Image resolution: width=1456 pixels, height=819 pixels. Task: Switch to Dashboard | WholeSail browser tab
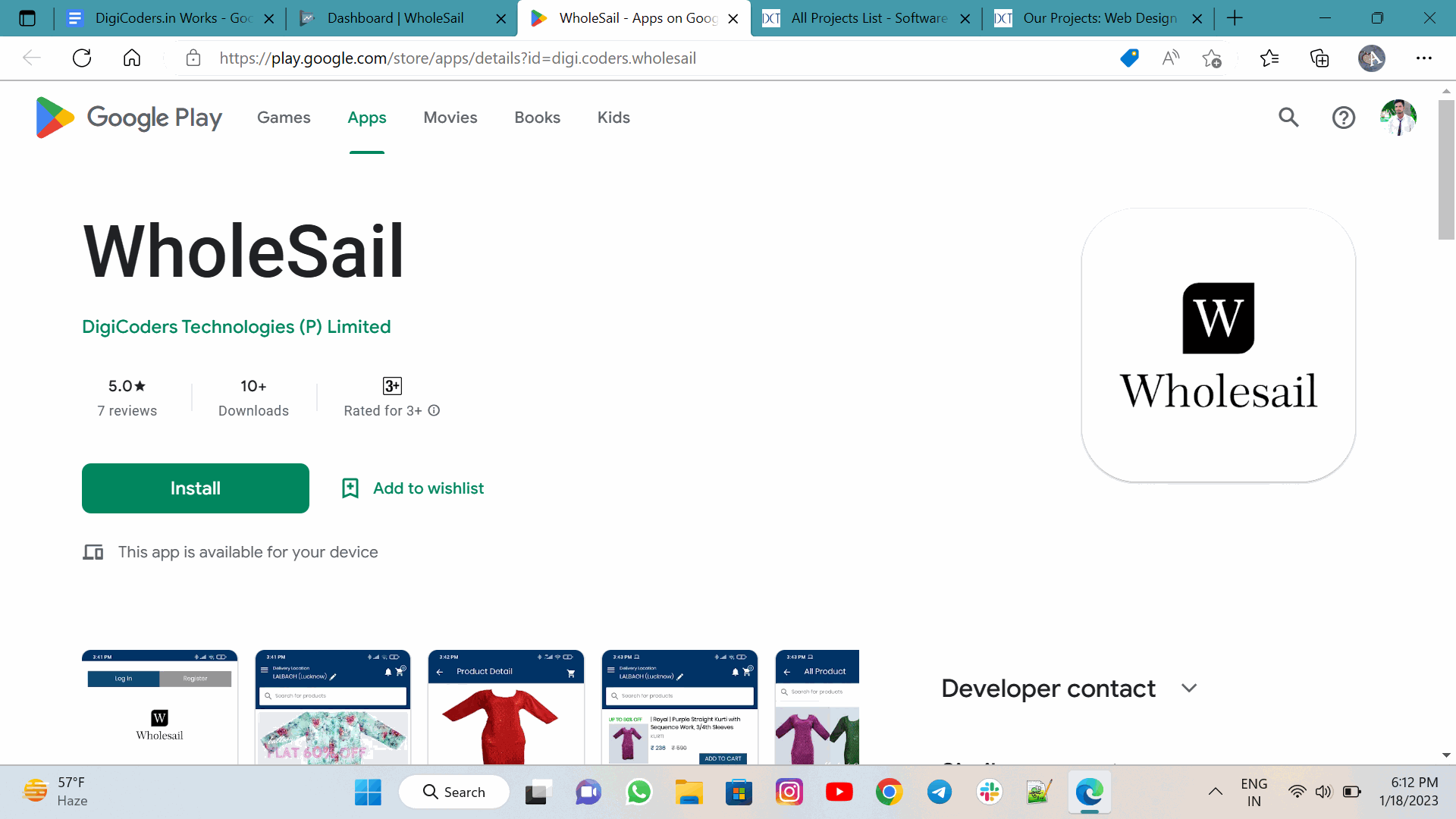click(400, 18)
